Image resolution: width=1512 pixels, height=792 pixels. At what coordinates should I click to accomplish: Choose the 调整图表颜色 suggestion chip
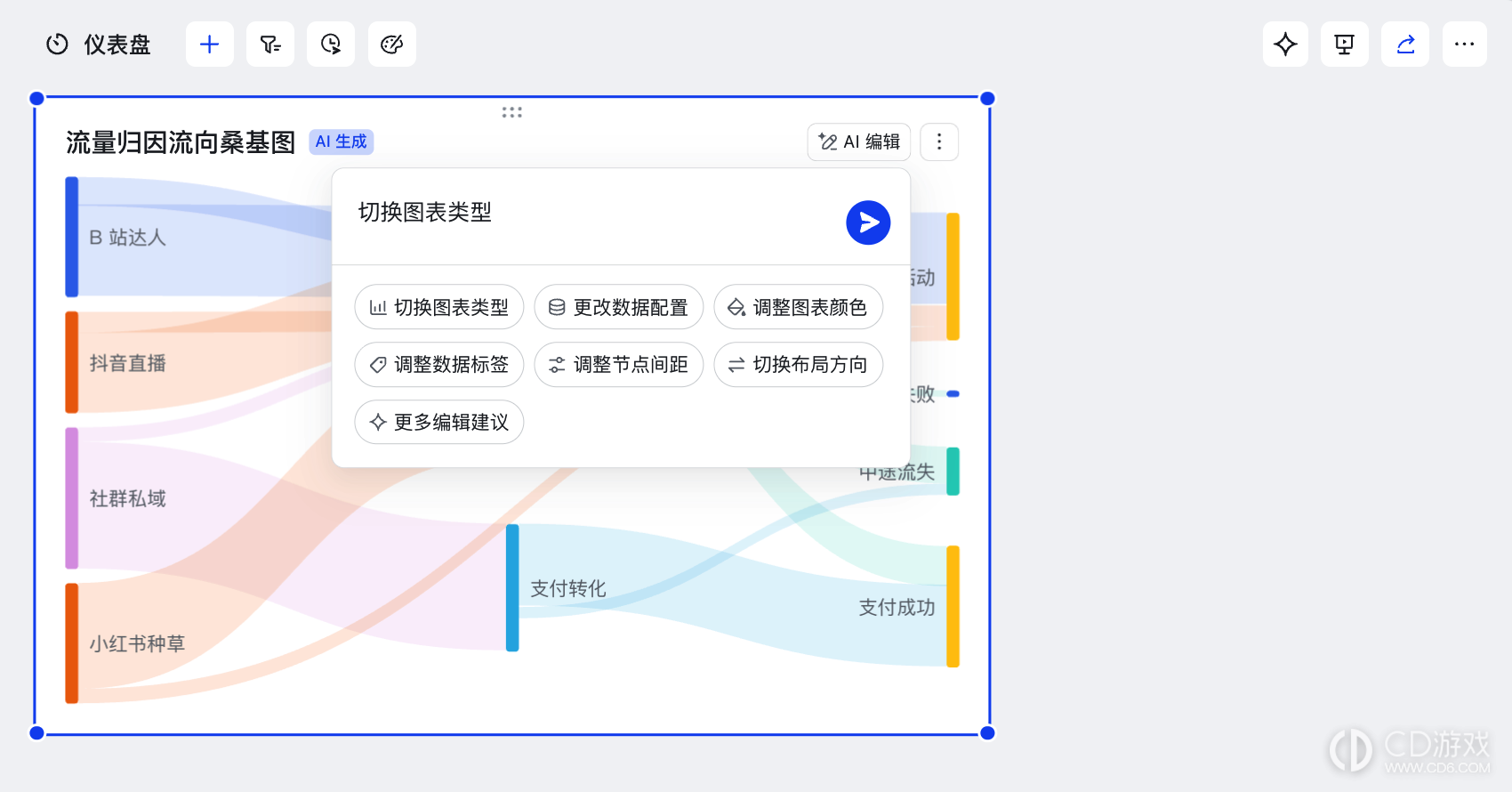pyautogui.click(x=799, y=307)
